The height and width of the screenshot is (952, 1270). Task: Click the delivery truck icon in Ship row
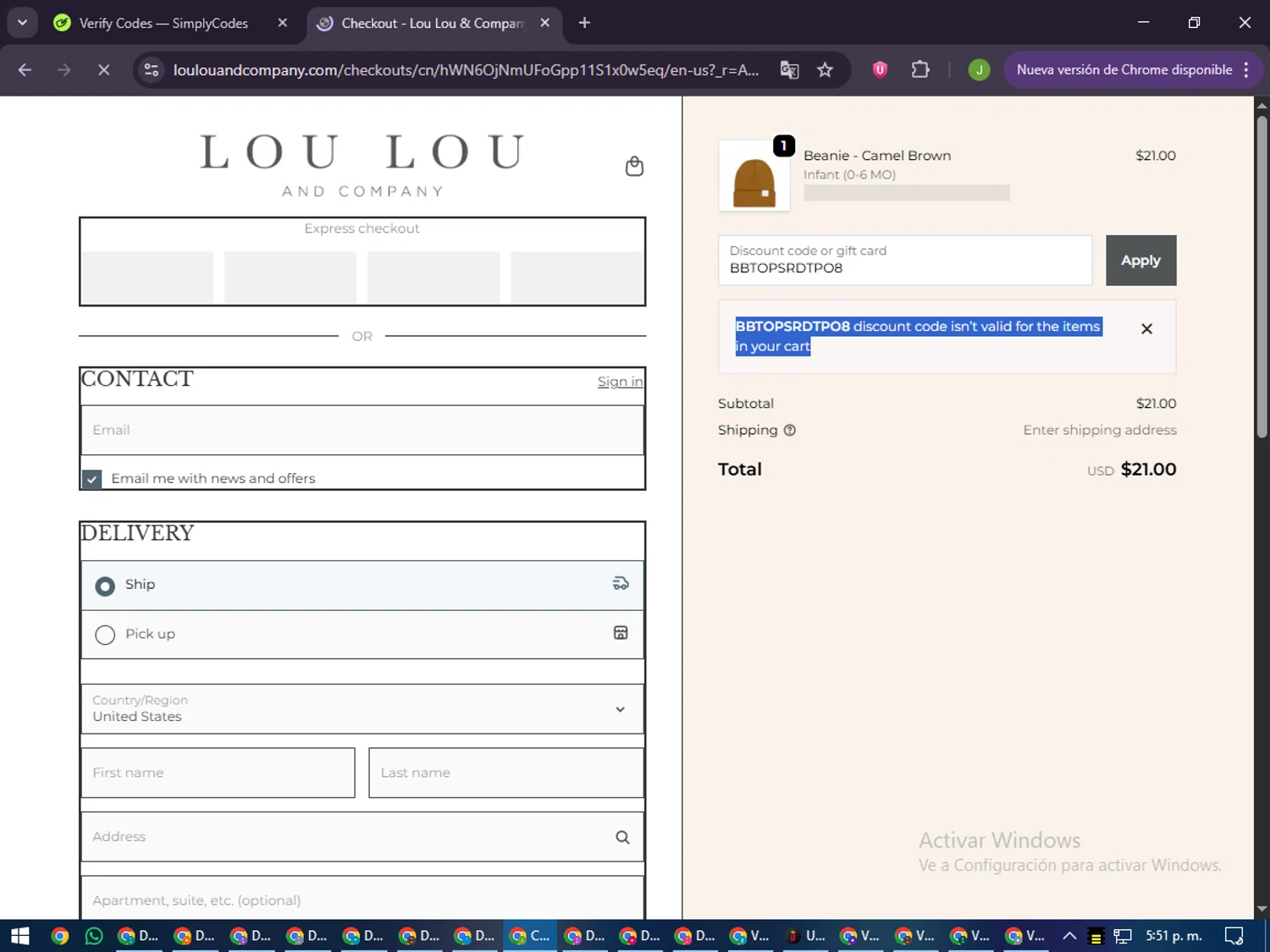pyautogui.click(x=621, y=583)
